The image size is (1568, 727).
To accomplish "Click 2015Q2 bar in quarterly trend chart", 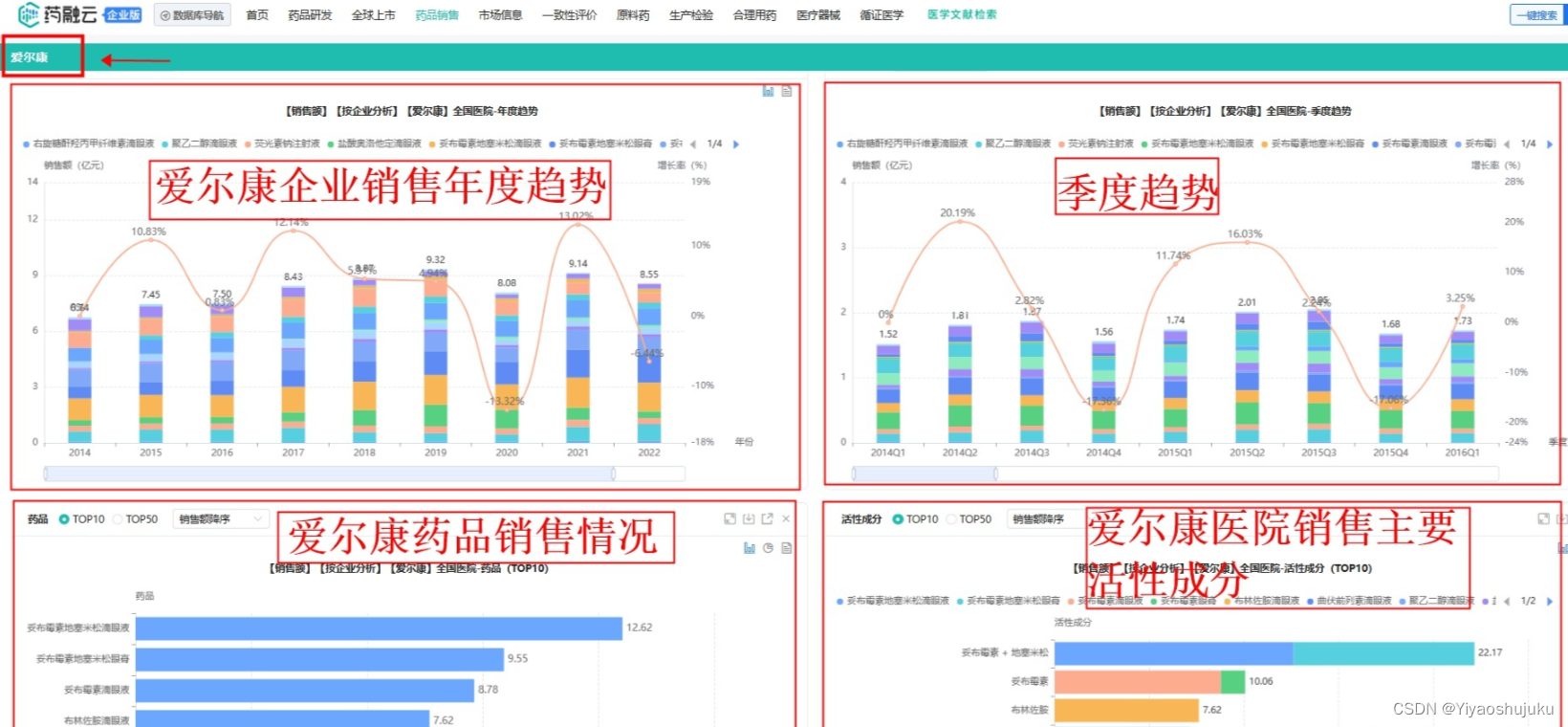I will point(1247,378).
